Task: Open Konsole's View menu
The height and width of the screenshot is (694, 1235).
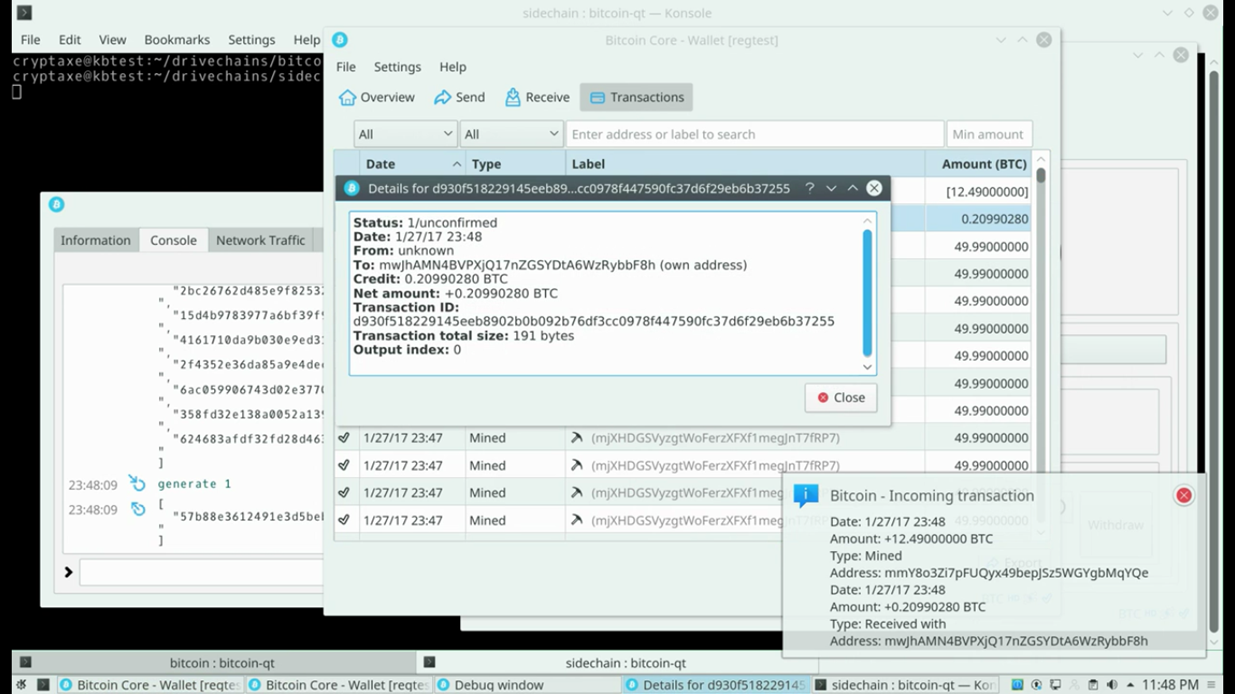Action: [x=112, y=40]
